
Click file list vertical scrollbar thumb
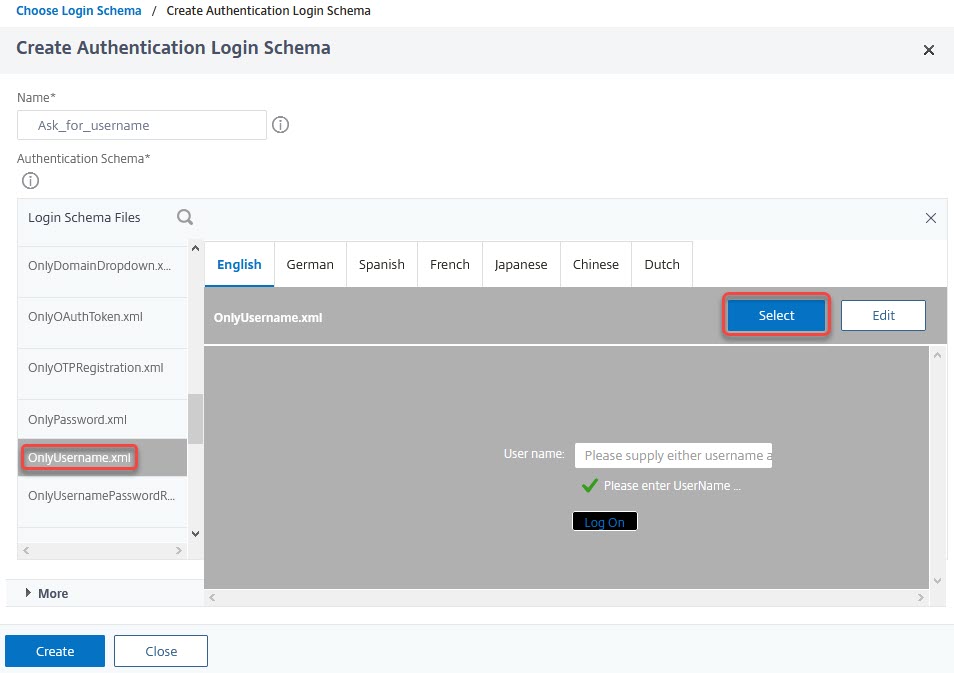click(x=195, y=419)
